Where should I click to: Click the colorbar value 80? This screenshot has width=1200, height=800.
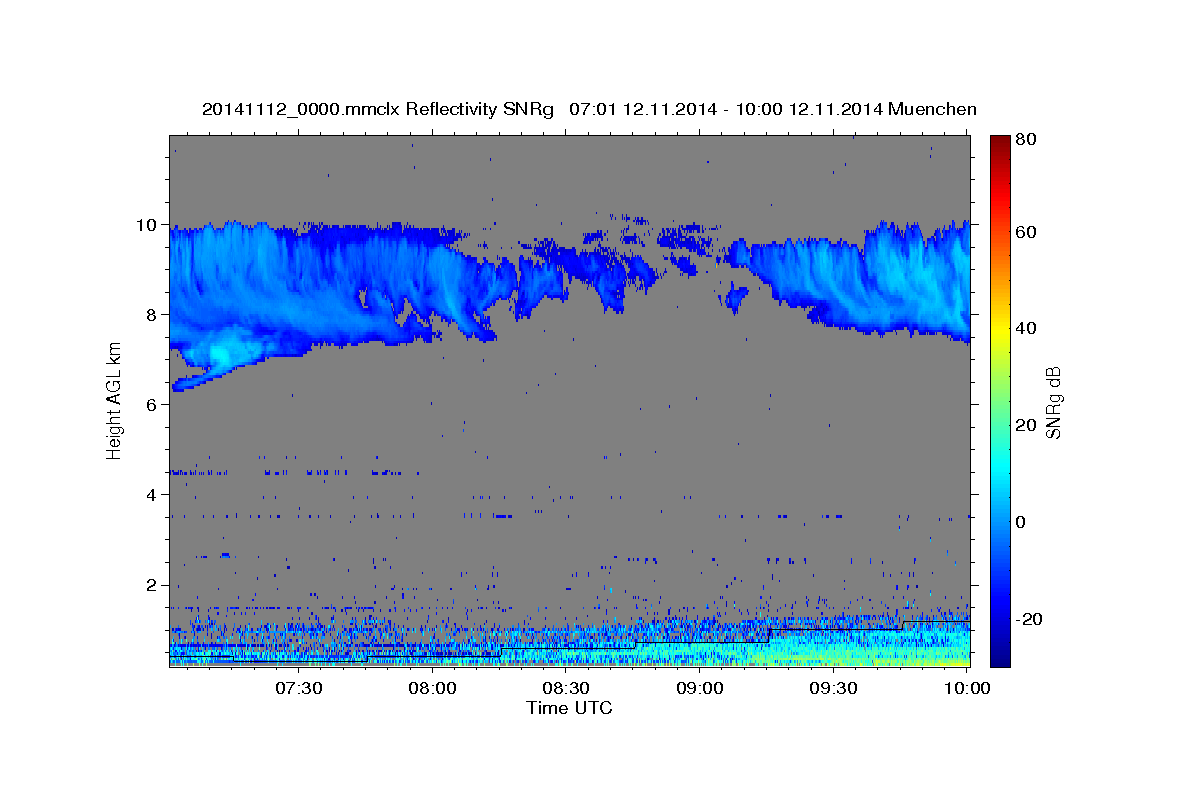tap(1025, 140)
